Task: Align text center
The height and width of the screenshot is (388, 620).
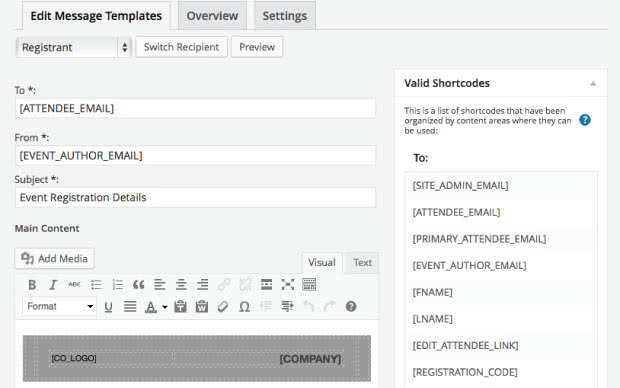Action: click(181, 285)
